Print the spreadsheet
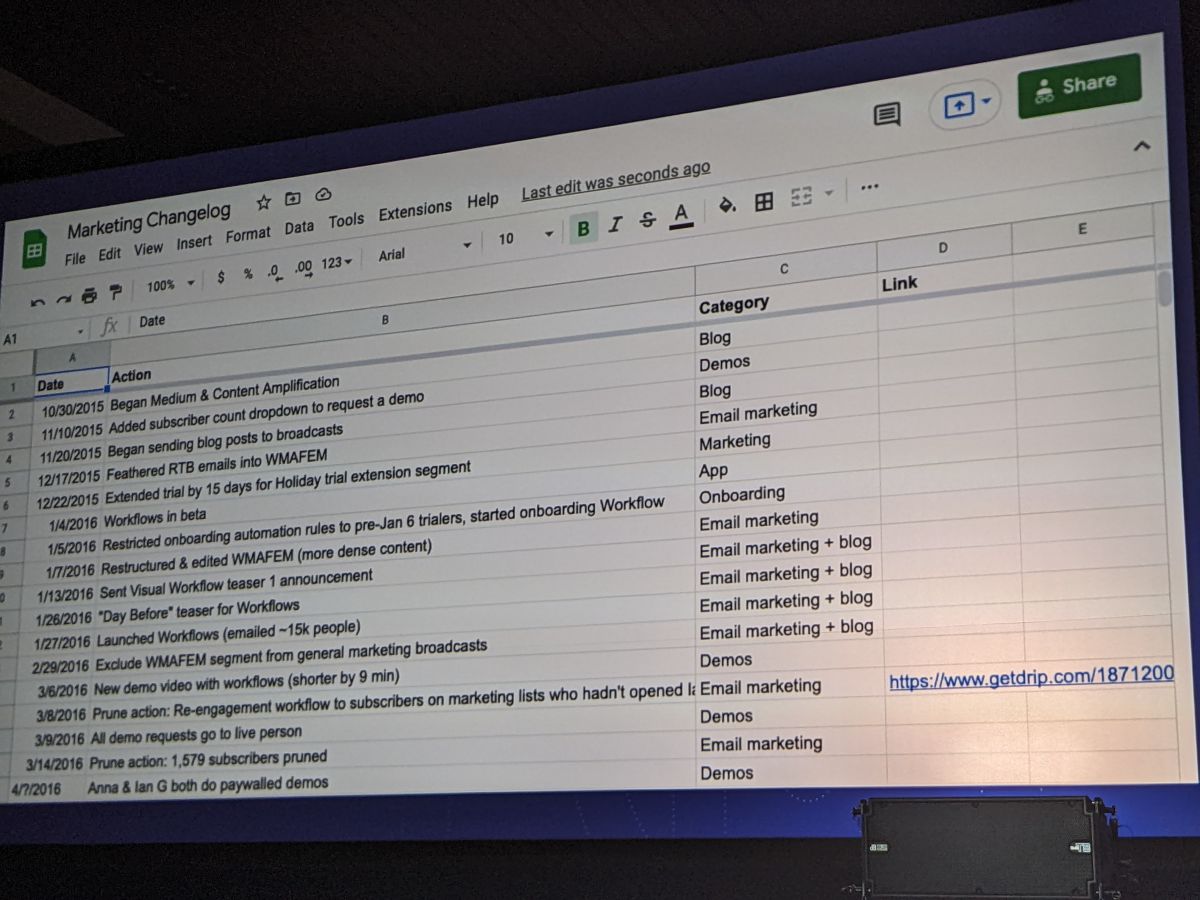Viewport: 1200px width, 900px height. (89, 295)
